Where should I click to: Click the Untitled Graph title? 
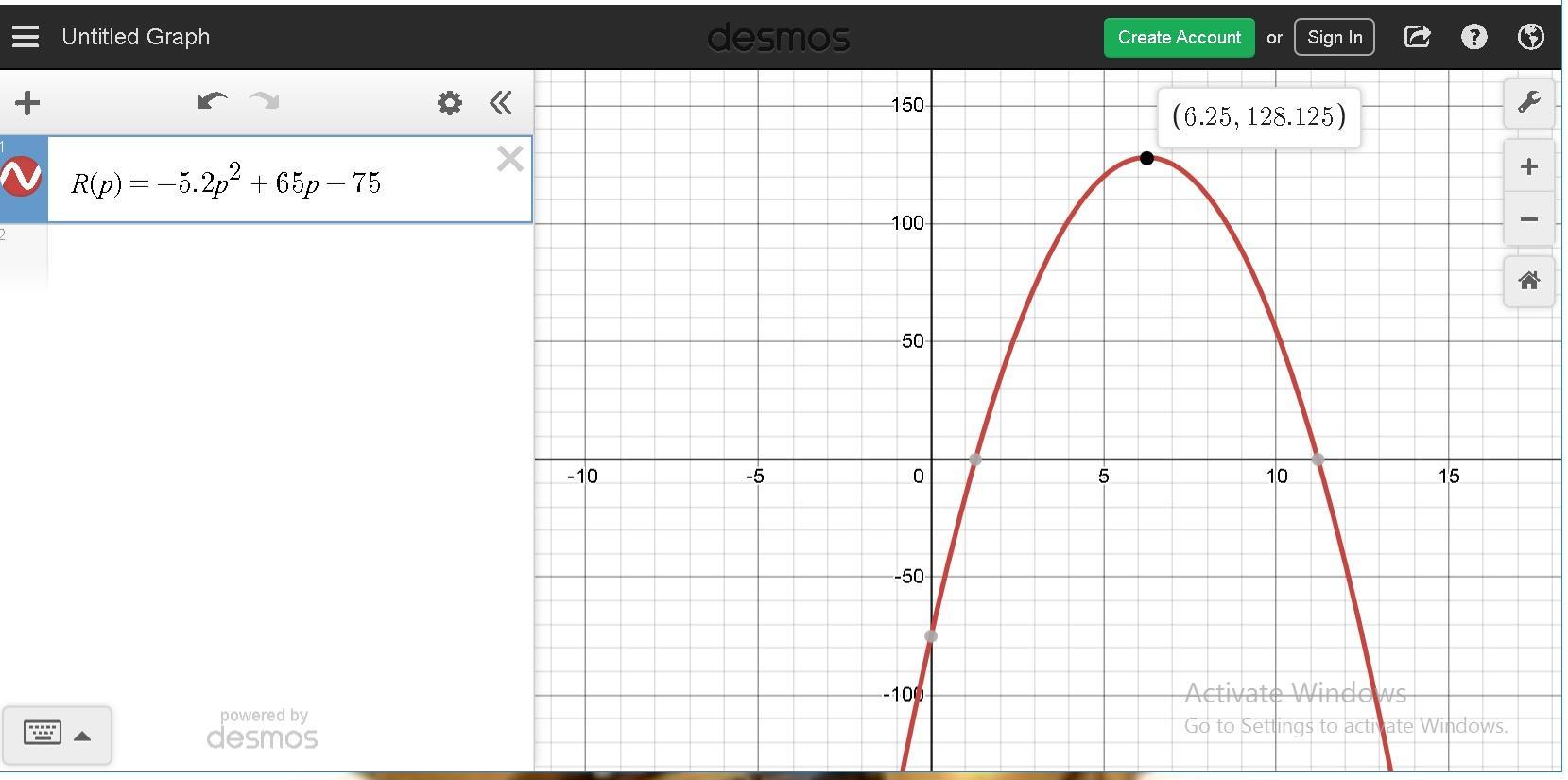136,37
